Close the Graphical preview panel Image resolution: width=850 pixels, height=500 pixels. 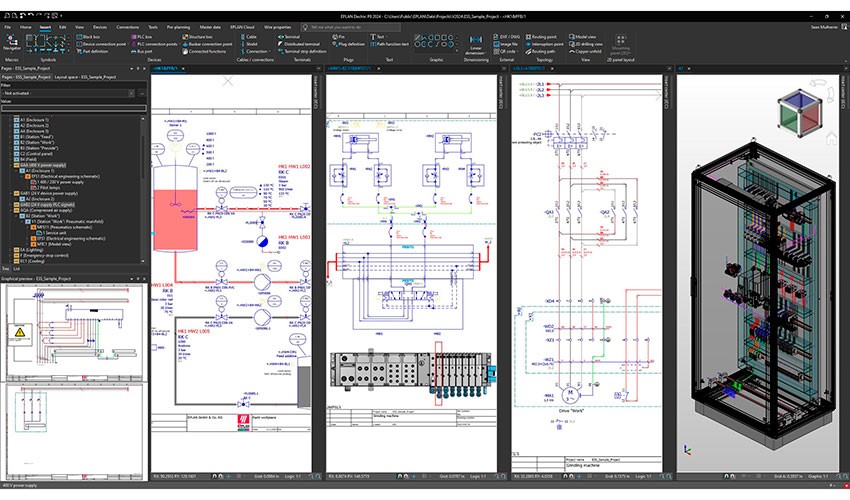tap(144, 279)
